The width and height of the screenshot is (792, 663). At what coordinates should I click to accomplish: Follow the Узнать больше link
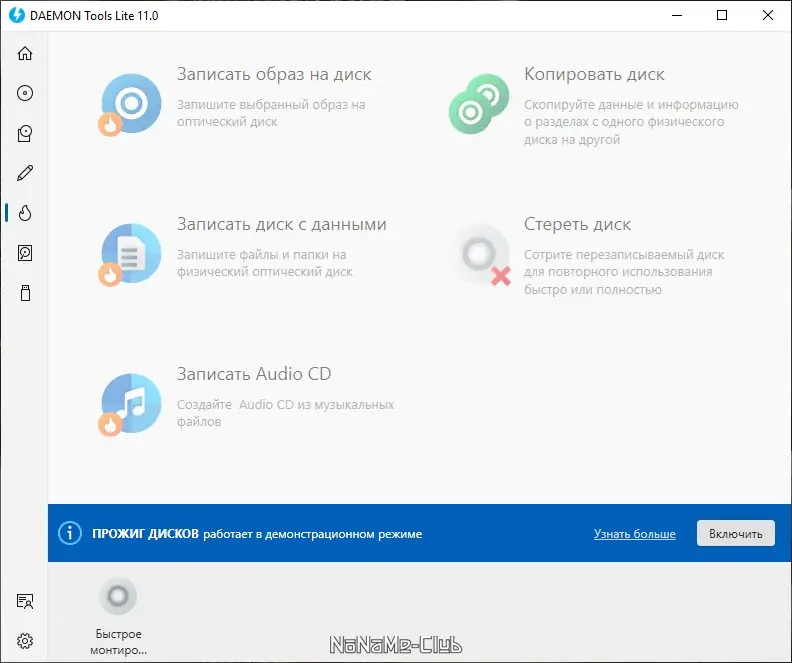click(x=634, y=534)
